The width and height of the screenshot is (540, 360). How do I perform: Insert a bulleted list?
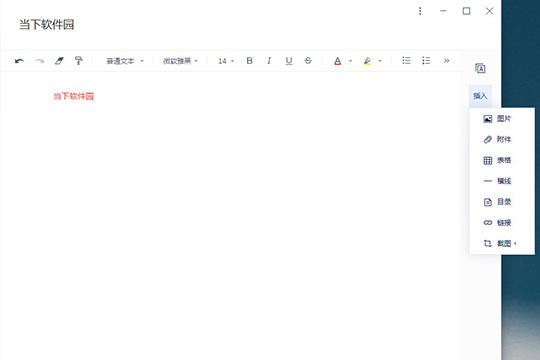426,61
